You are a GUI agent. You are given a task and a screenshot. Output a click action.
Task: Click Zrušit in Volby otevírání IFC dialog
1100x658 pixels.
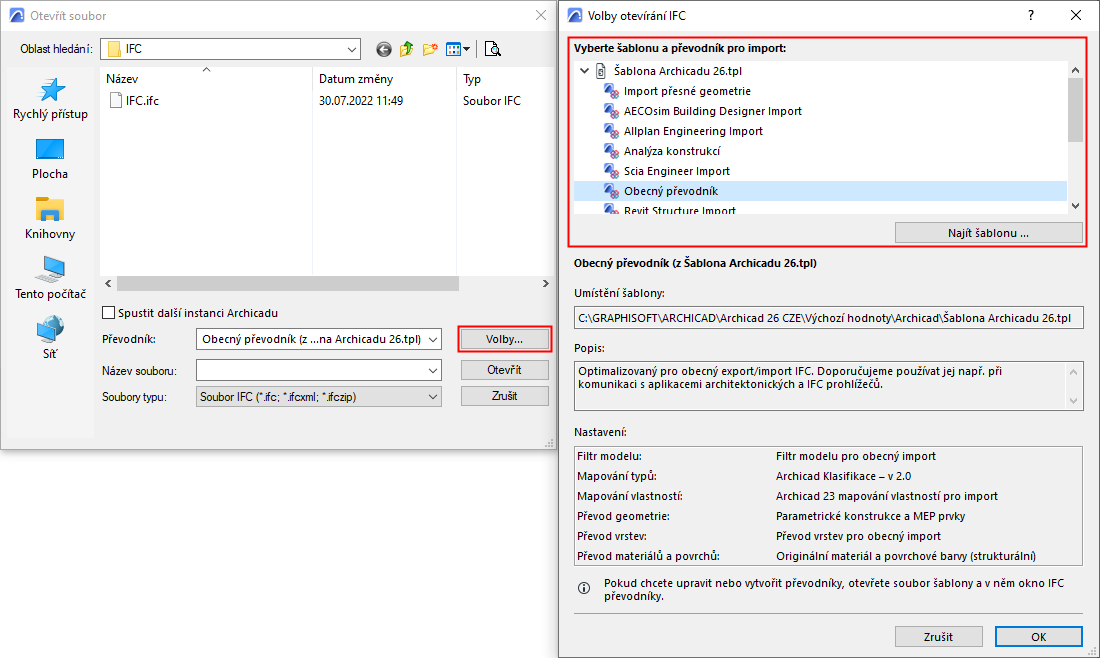point(938,637)
